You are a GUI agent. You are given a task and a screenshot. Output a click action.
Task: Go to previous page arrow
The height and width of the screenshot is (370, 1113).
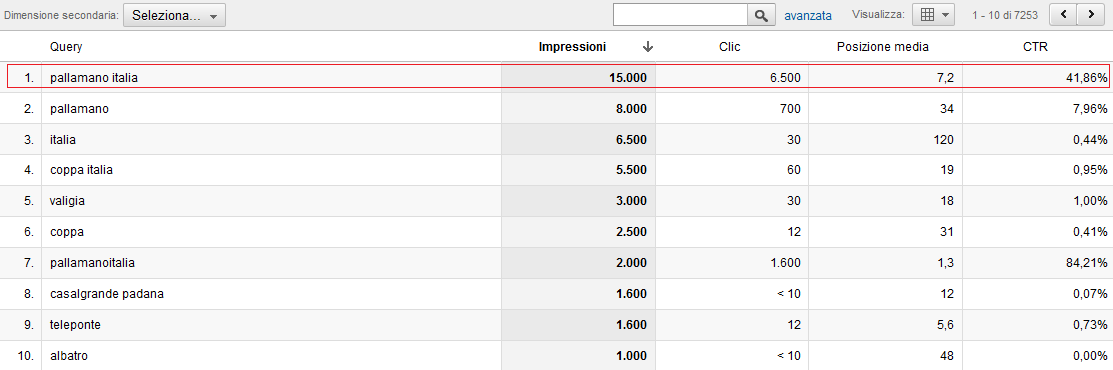click(1063, 14)
